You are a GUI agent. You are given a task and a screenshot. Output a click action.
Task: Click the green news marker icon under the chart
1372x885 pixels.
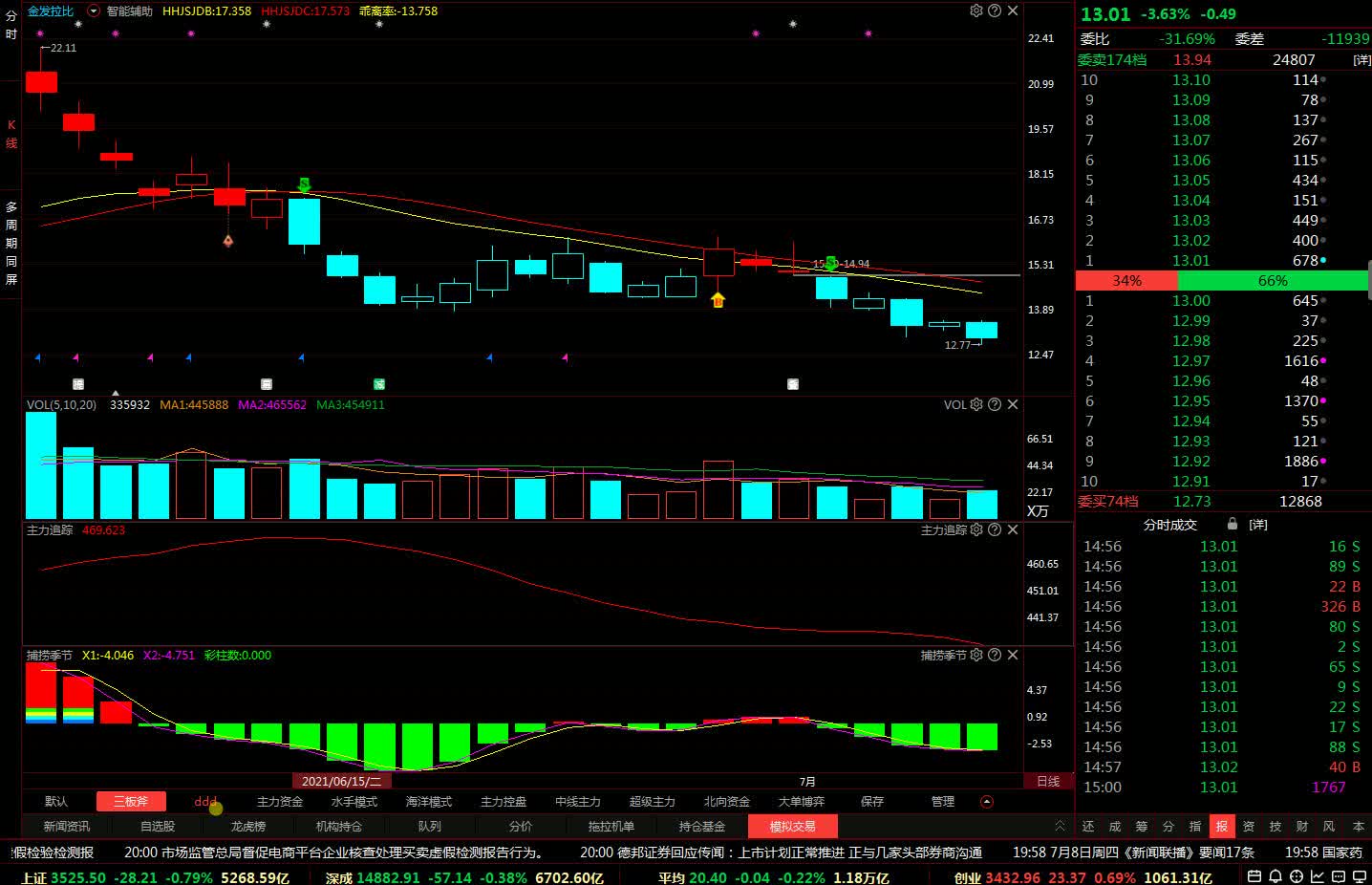379,383
